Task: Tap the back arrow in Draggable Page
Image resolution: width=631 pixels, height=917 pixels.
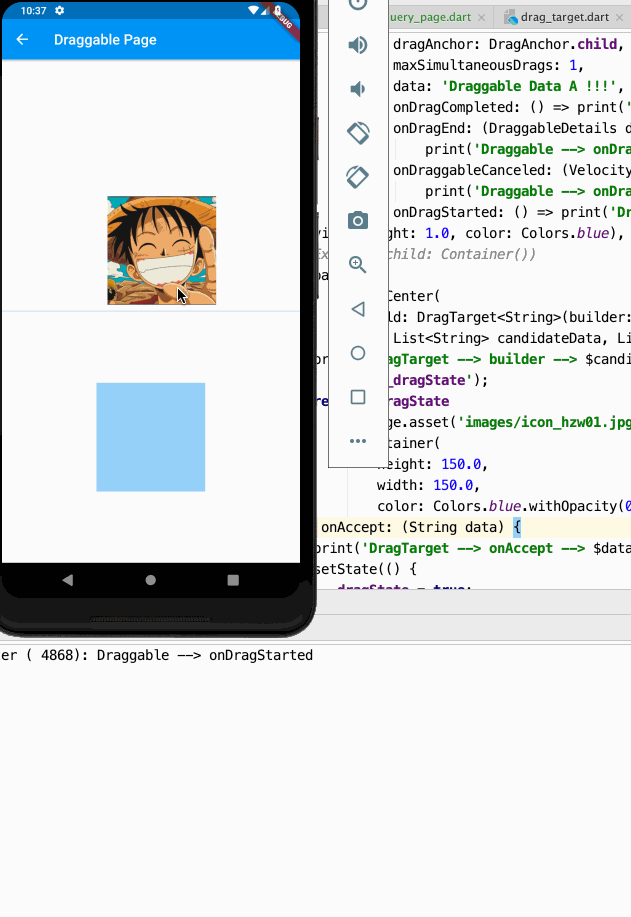Action: (22, 39)
